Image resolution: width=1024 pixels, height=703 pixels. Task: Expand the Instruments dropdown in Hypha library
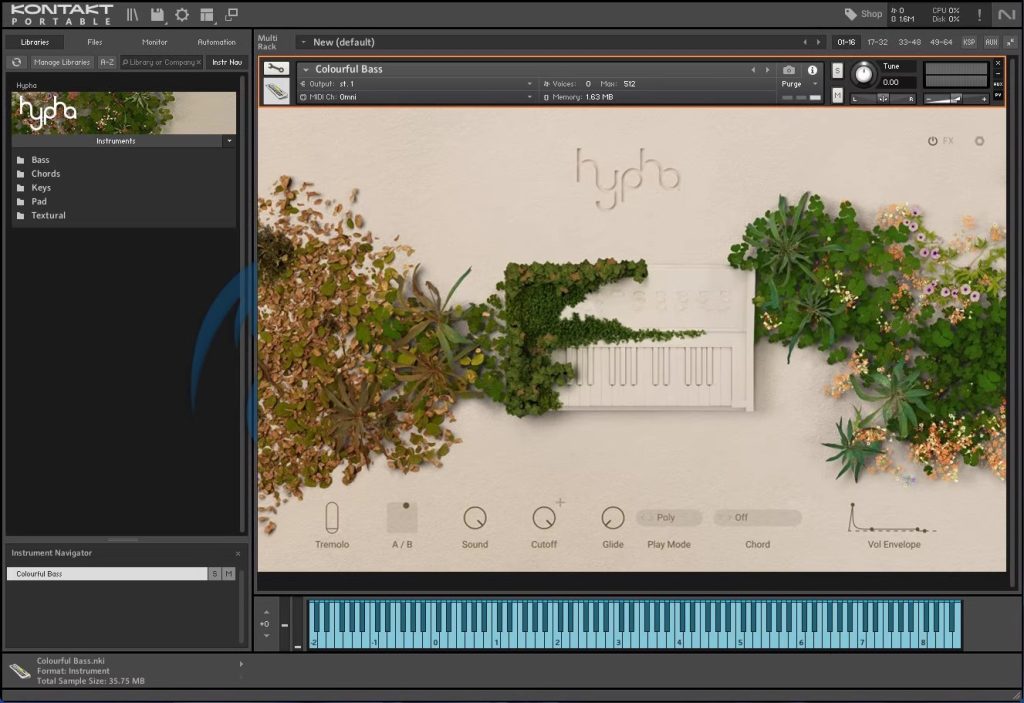point(229,141)
